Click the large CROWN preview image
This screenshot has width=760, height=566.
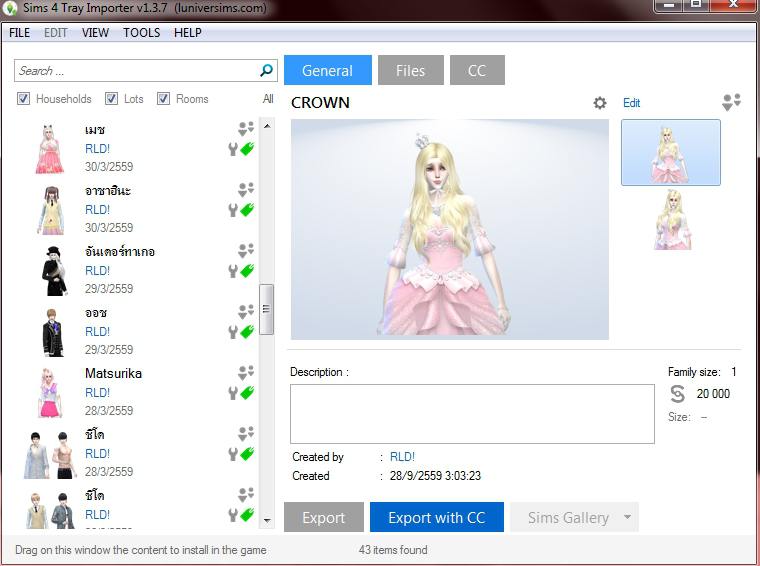(450, 230)
